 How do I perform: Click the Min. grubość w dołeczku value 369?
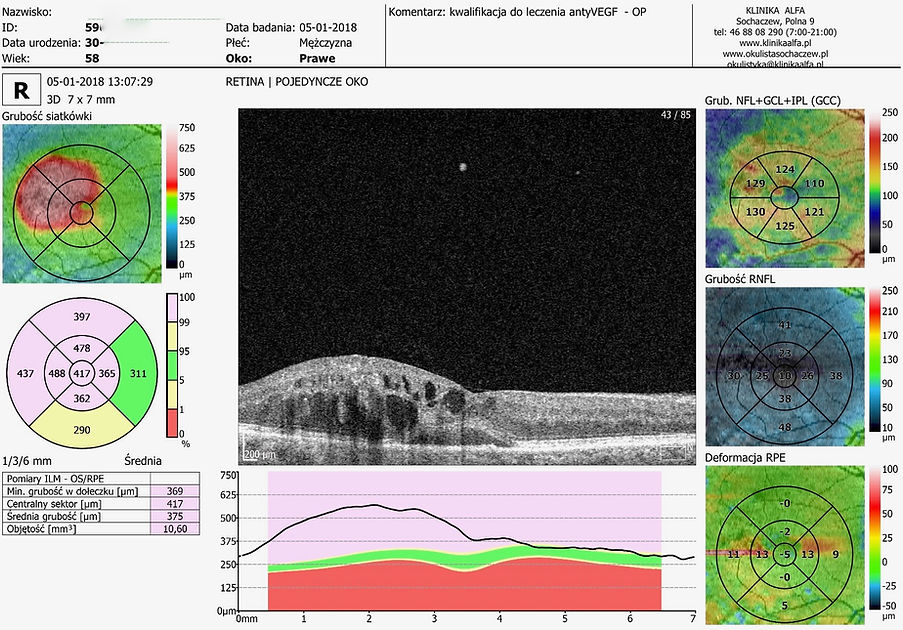[x=174, y=491]
